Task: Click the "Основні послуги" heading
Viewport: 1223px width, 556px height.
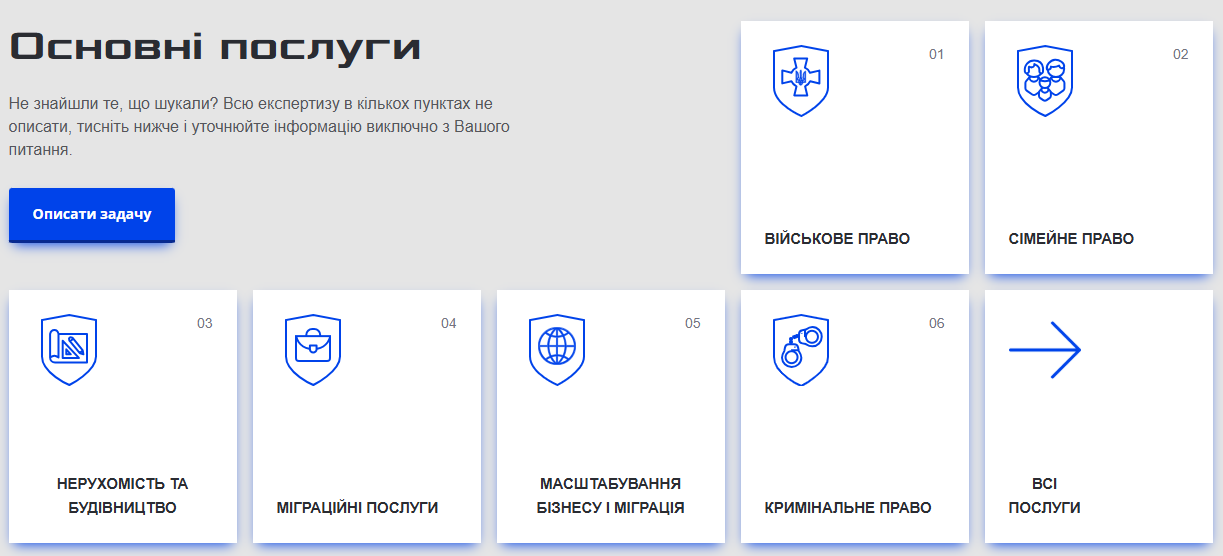Action: [215, 47]
